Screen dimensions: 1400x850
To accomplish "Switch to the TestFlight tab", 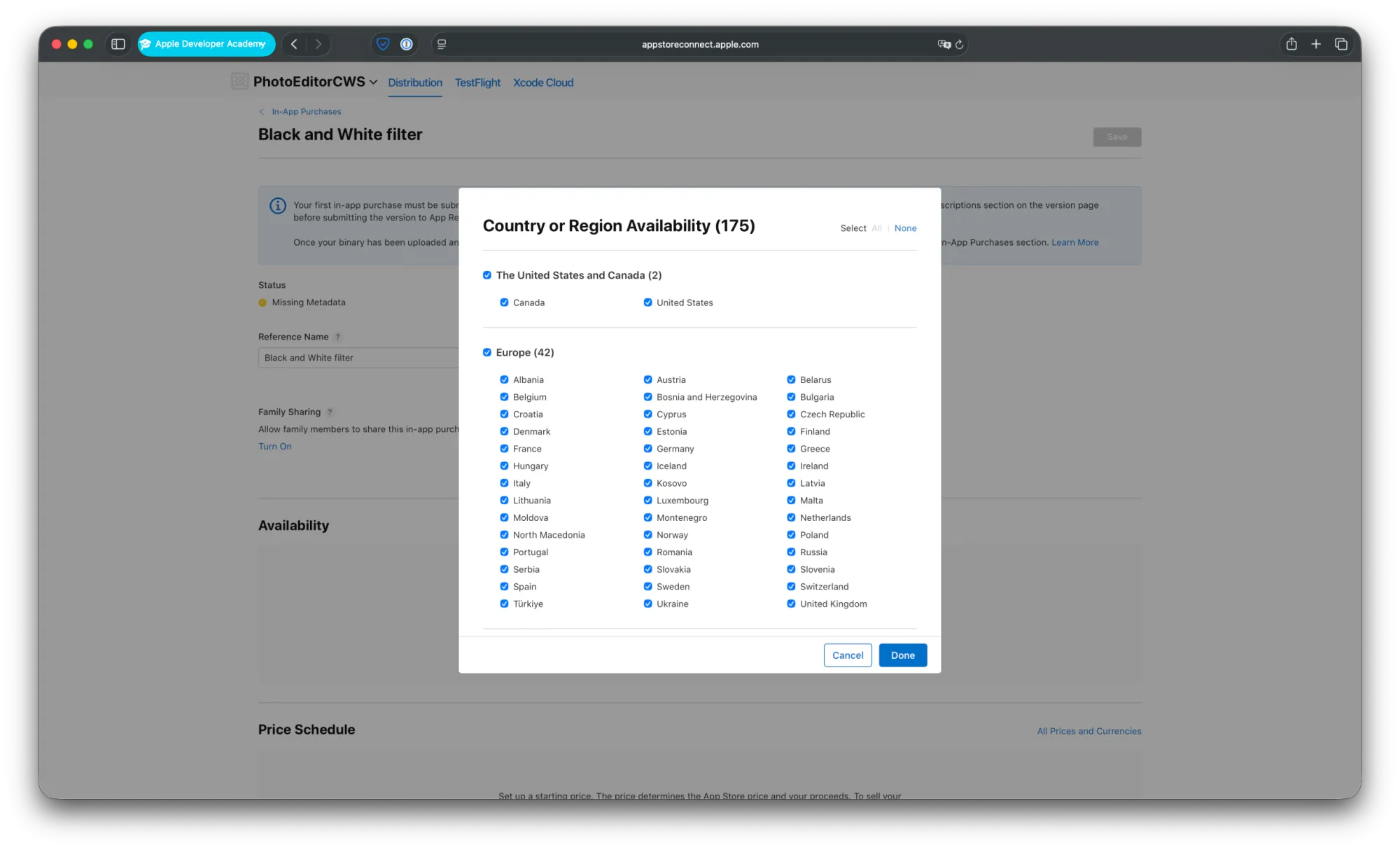I will click(477, 83).
